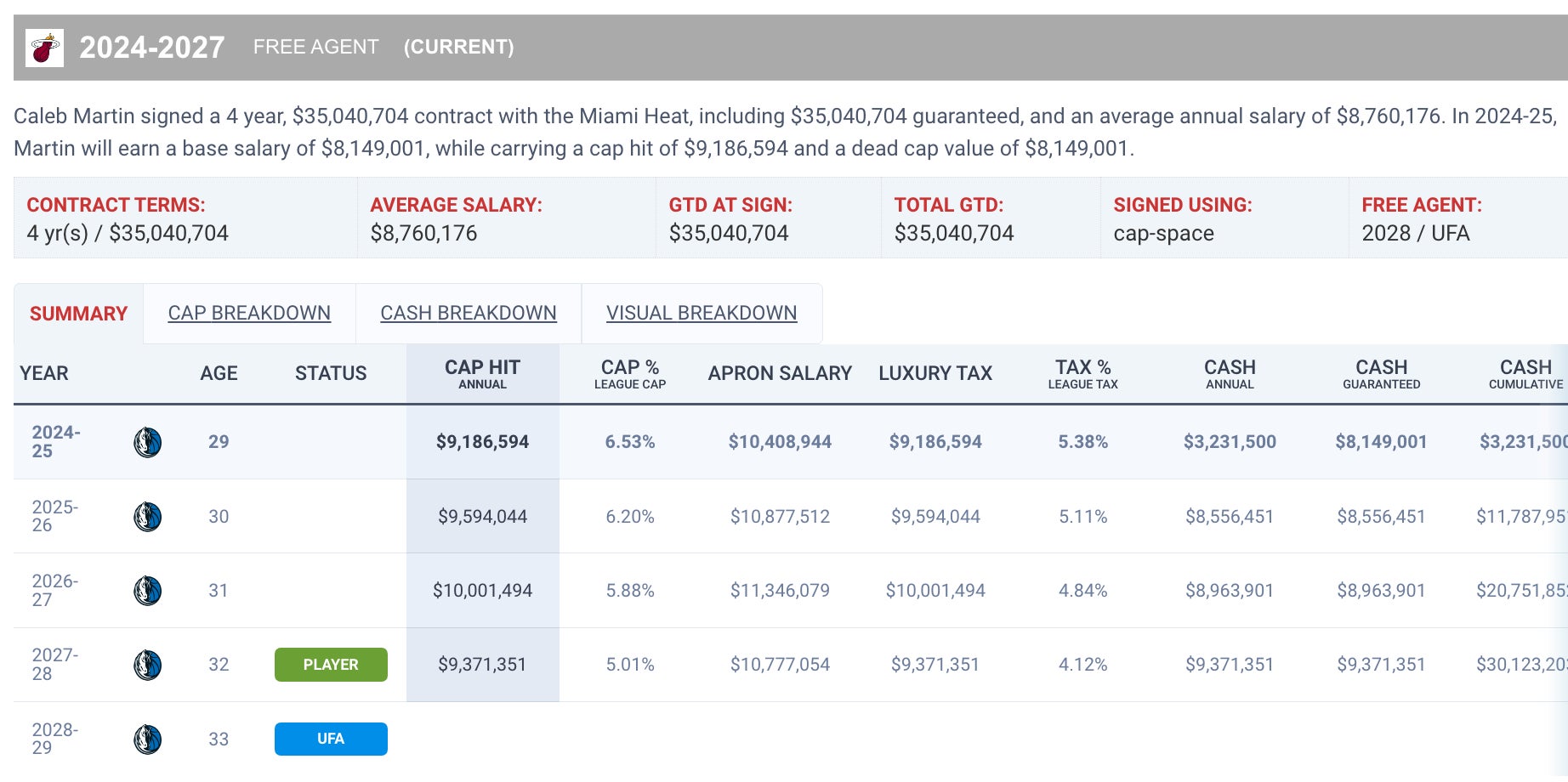1568x782 pixels.
Task: Click the Status column header
Action: click(x=331, y=373)
